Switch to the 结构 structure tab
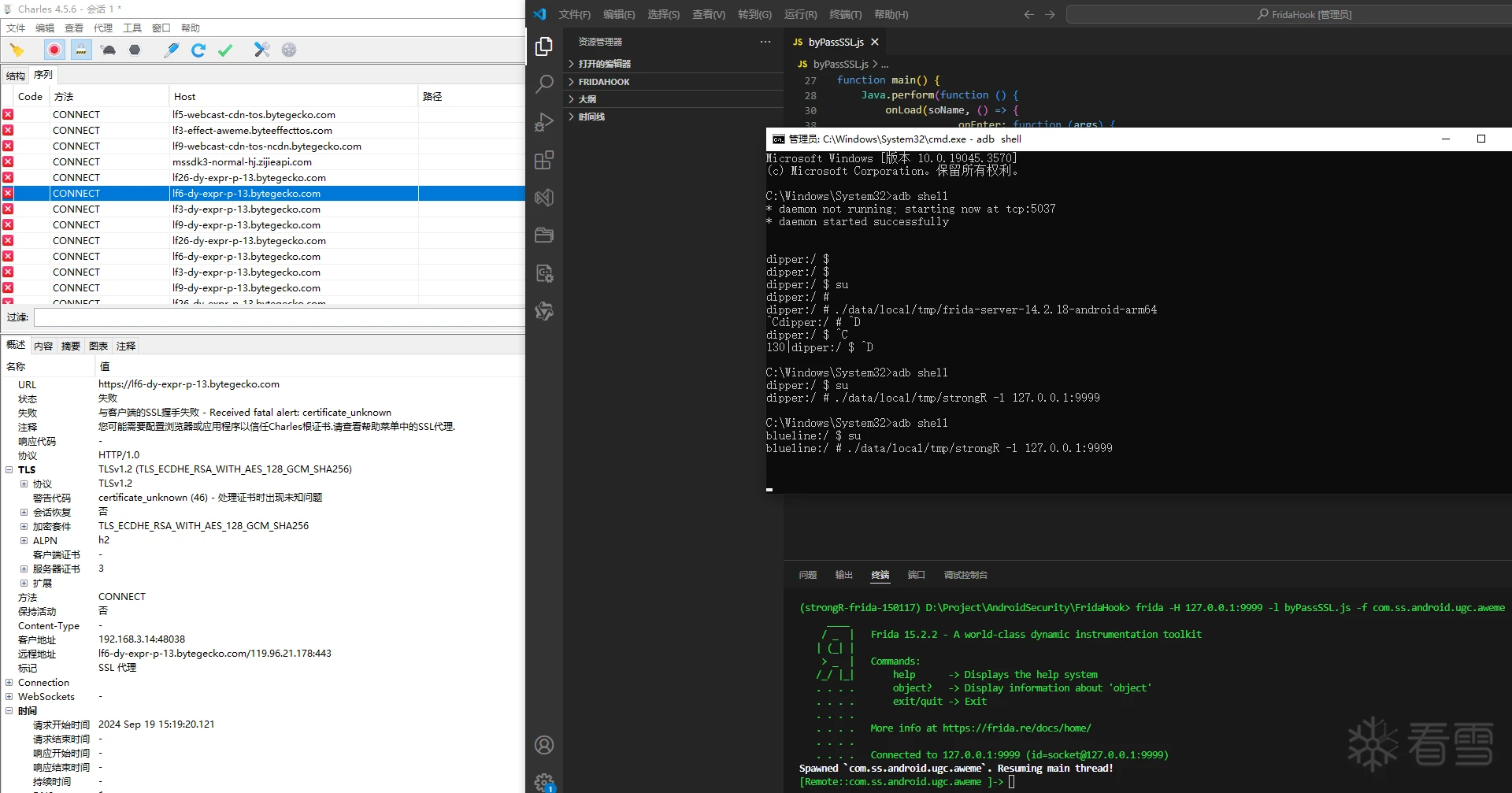Image resolution: width=1512 pixels, height=793 pixels. point(15,76)
